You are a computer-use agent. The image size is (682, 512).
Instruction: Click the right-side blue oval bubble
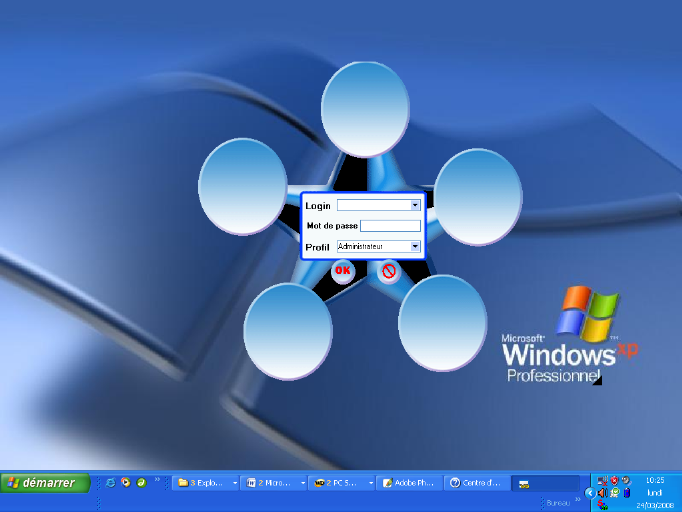478,195
